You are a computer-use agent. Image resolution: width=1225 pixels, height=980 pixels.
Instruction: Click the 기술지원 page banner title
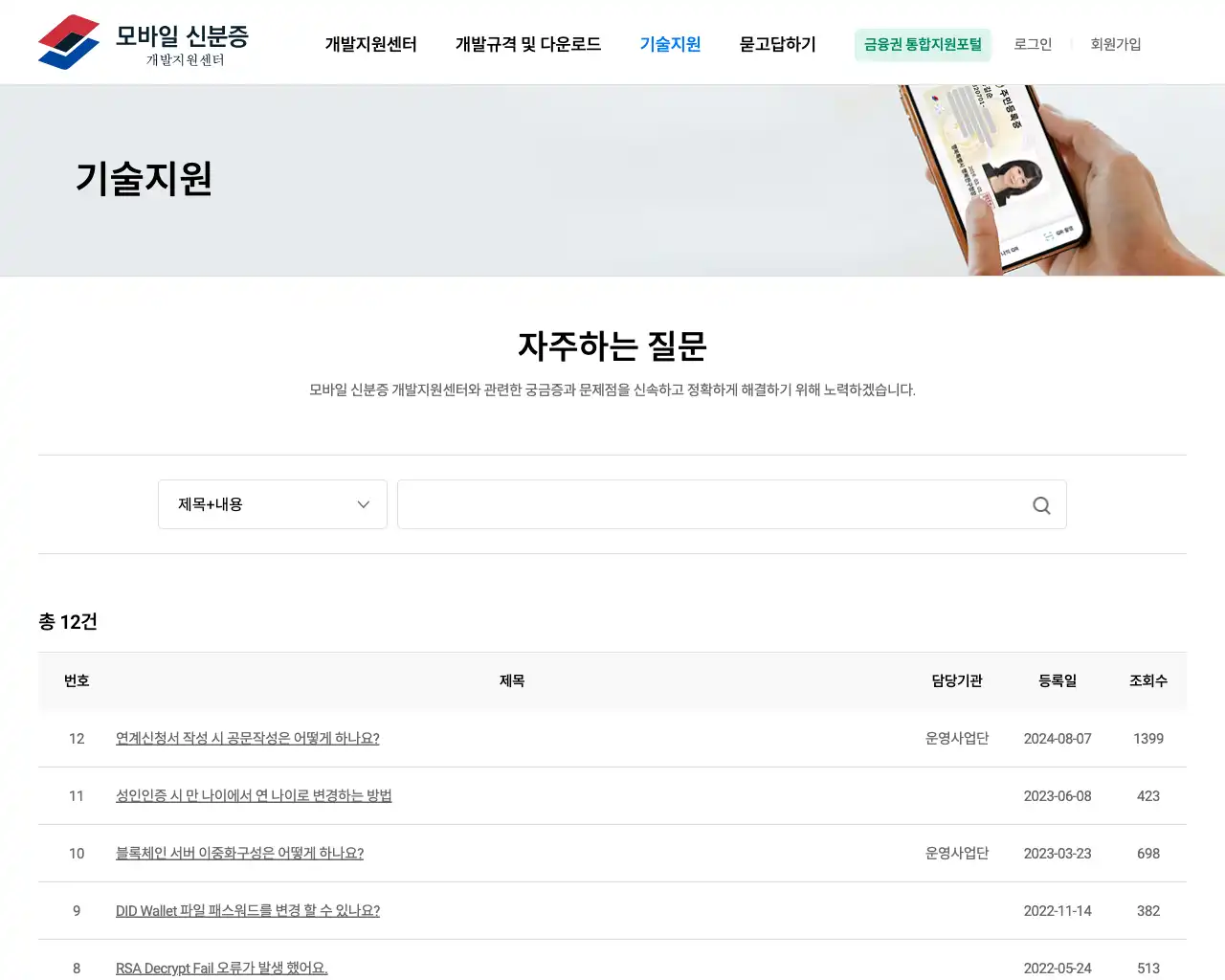[144, 178]
